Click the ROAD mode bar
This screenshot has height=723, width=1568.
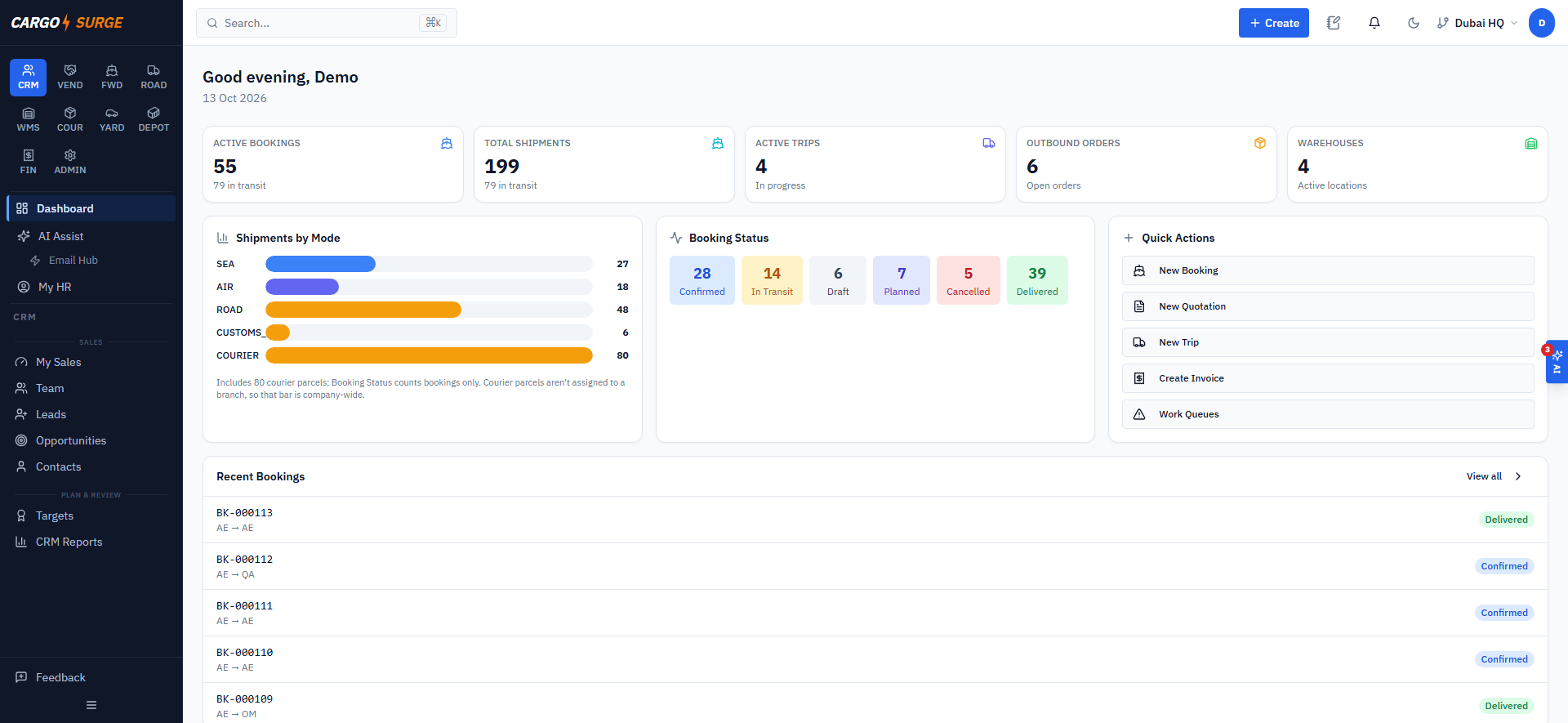[363, 310]
